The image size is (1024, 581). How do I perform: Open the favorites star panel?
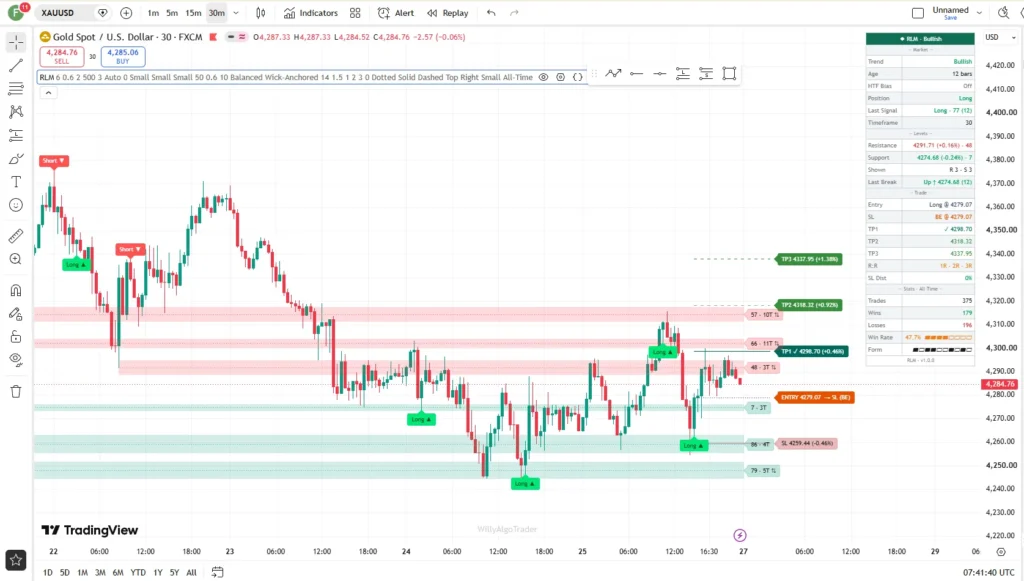pos(16,560)
